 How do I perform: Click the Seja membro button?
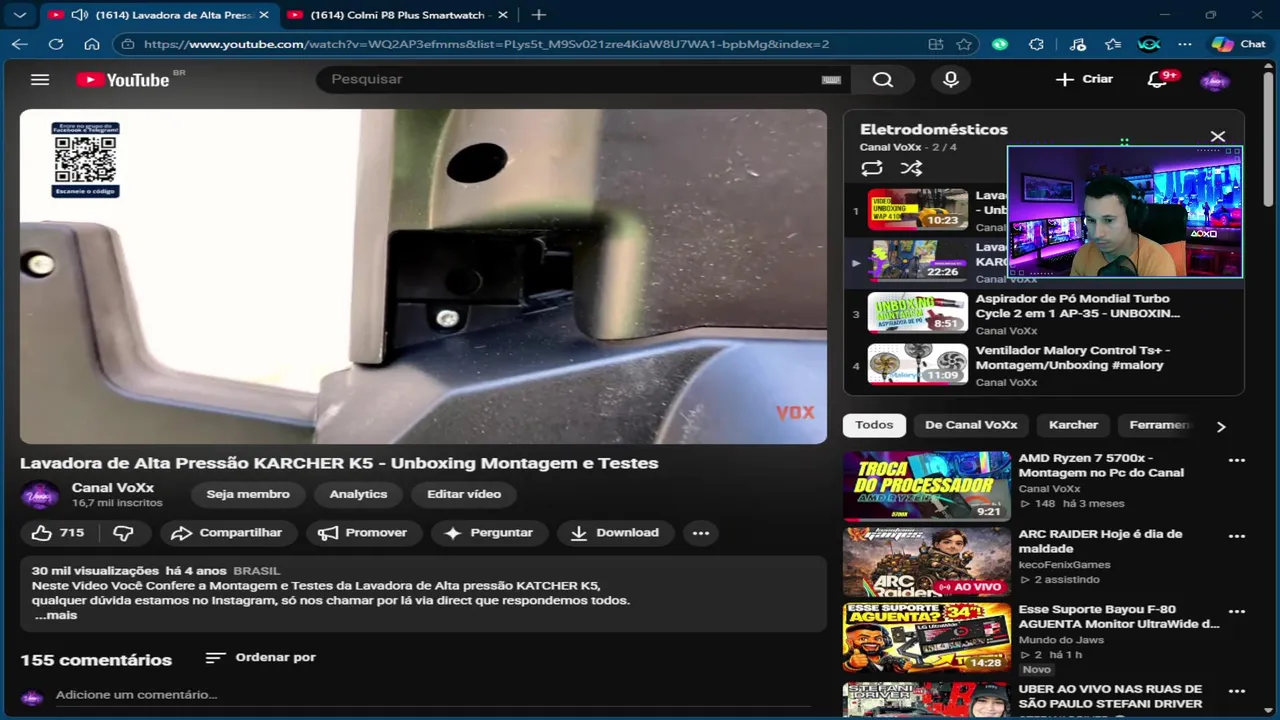point(248,494)
